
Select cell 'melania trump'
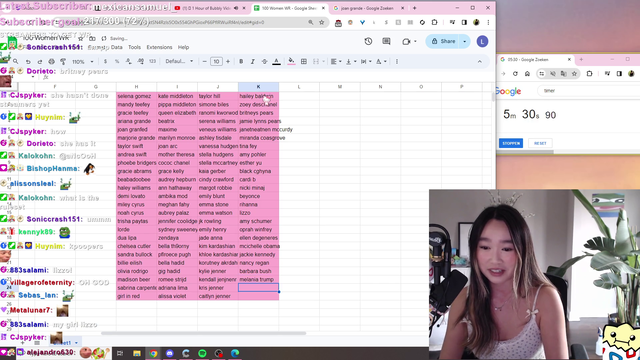[258, 280]
